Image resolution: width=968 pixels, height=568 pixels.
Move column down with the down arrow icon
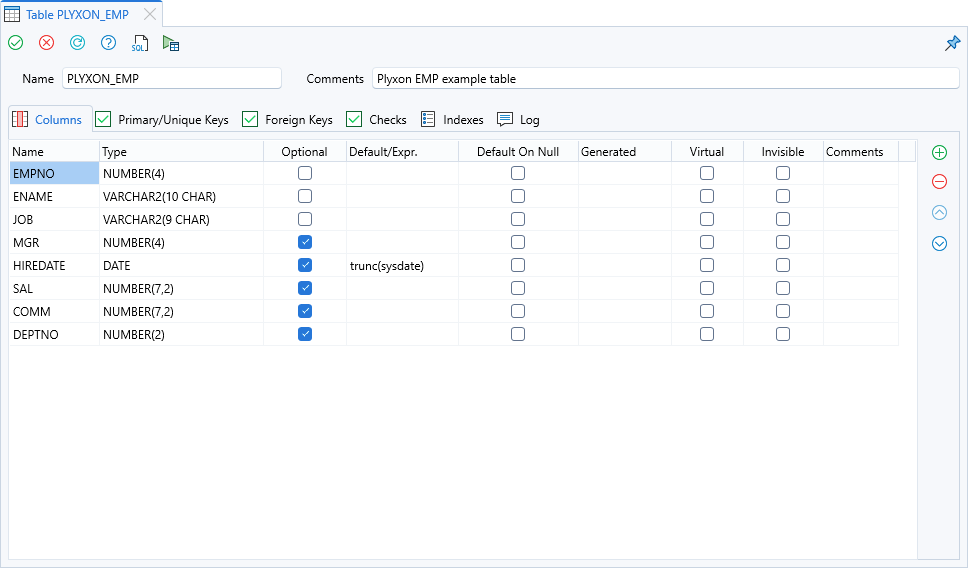click(939, 243)
